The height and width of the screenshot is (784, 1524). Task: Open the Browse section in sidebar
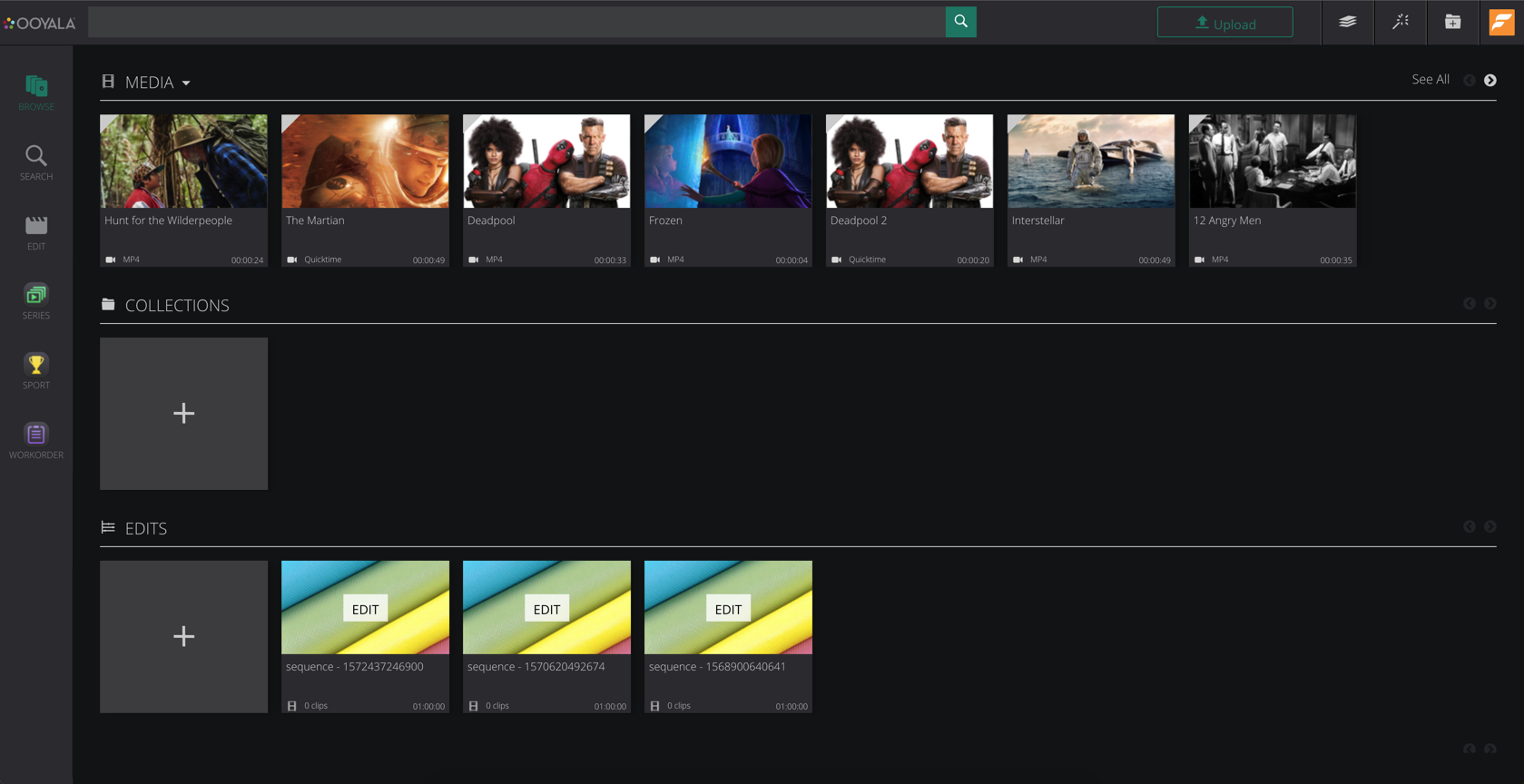click(36, 93)
